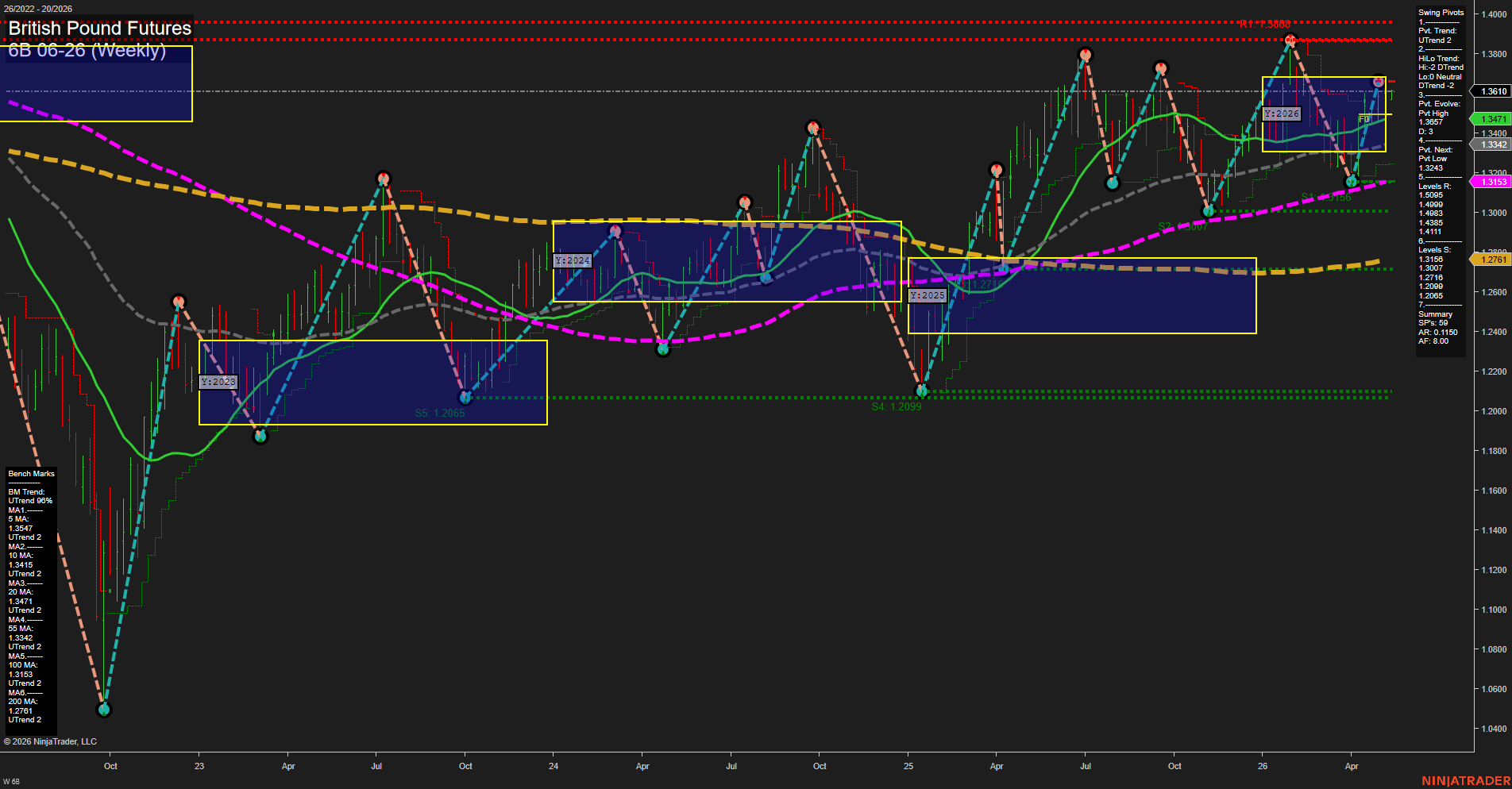This screenshot has height=789, width=1512.
Task: Click the S5: 1.2065 support label
Action: coord(440,413)
